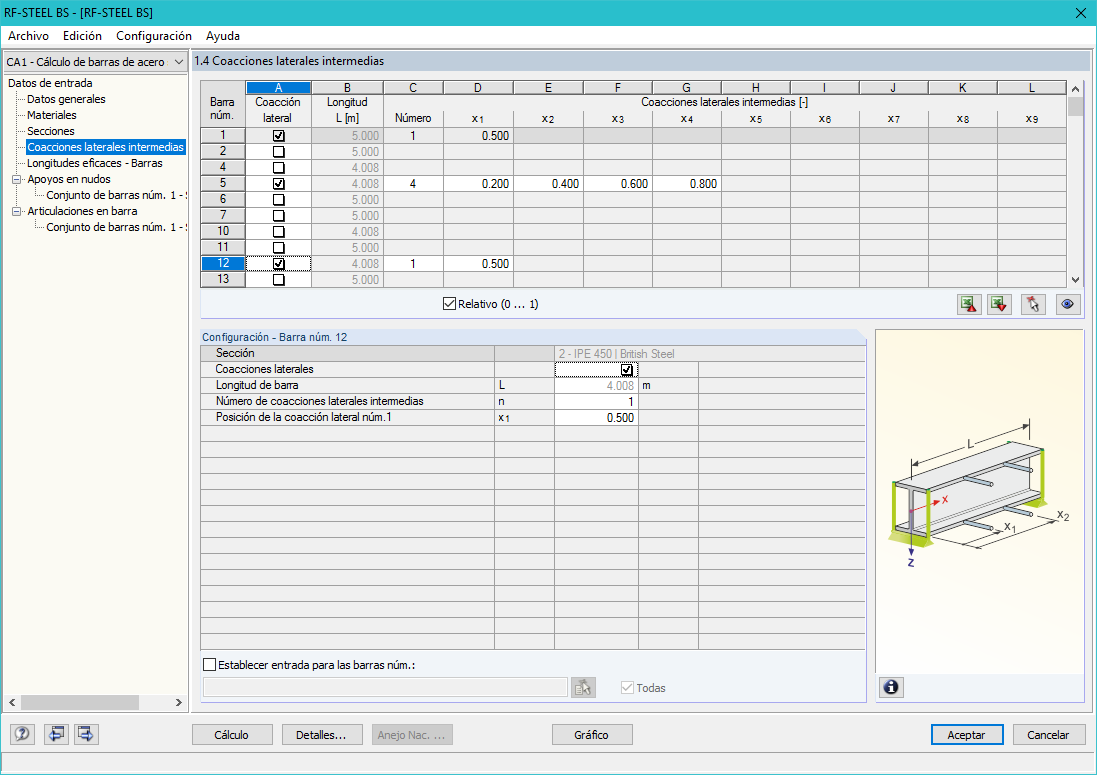Enable lateral restraint for member 7
The height and width of the screenshot is (775, 1097).
click(x=278, y=215)
